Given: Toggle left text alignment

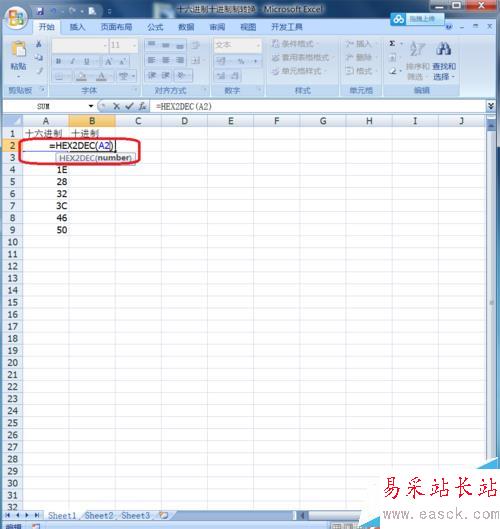Looking at the screenshot, I should coord(152,60).
